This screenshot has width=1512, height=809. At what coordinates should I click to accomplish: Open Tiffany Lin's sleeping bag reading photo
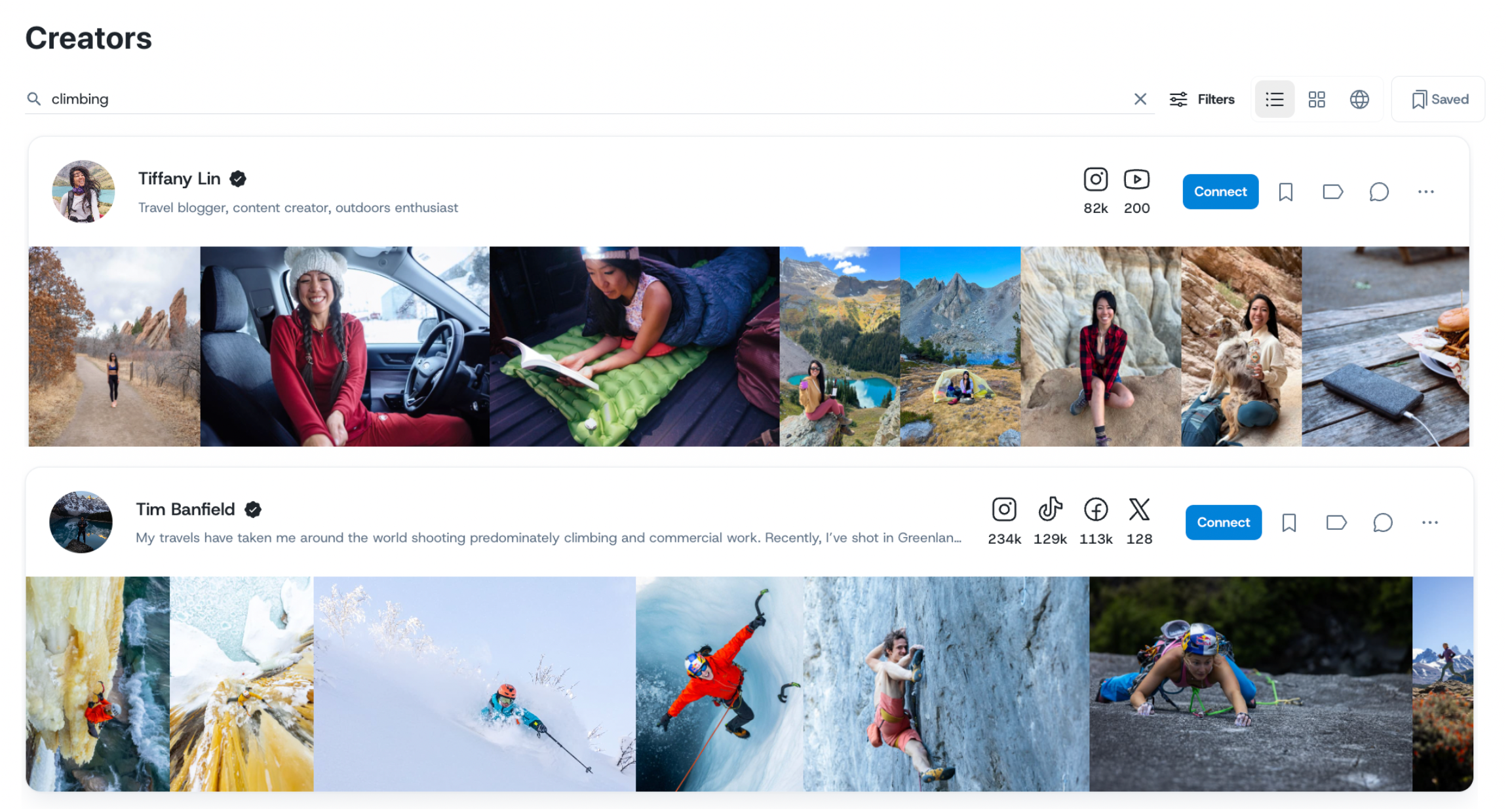pyautogui.click(x=634, y=347)
